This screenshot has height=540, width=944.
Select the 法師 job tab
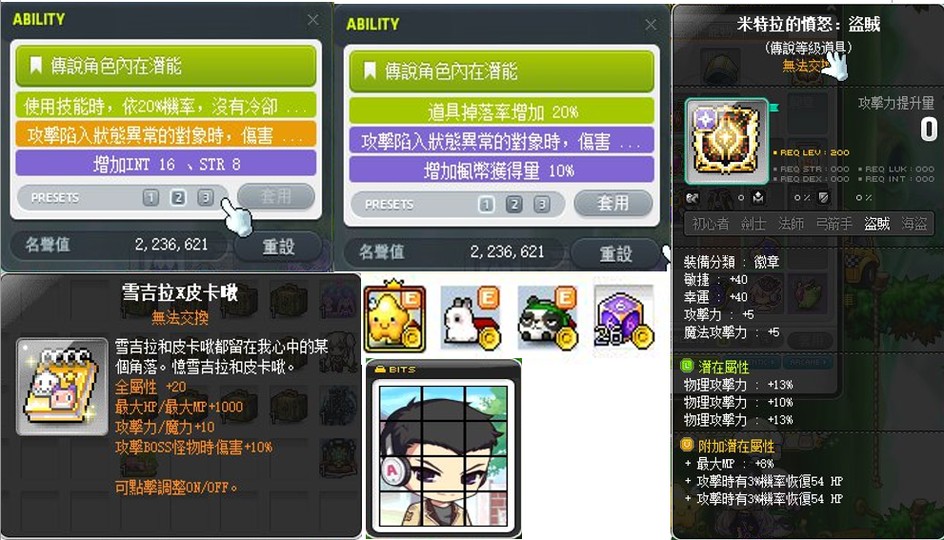(x=790, y=224)
